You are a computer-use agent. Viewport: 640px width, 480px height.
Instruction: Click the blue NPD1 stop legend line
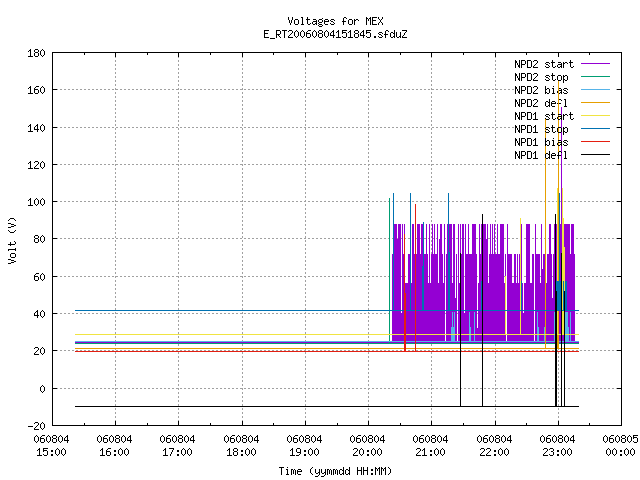(596, 129)
